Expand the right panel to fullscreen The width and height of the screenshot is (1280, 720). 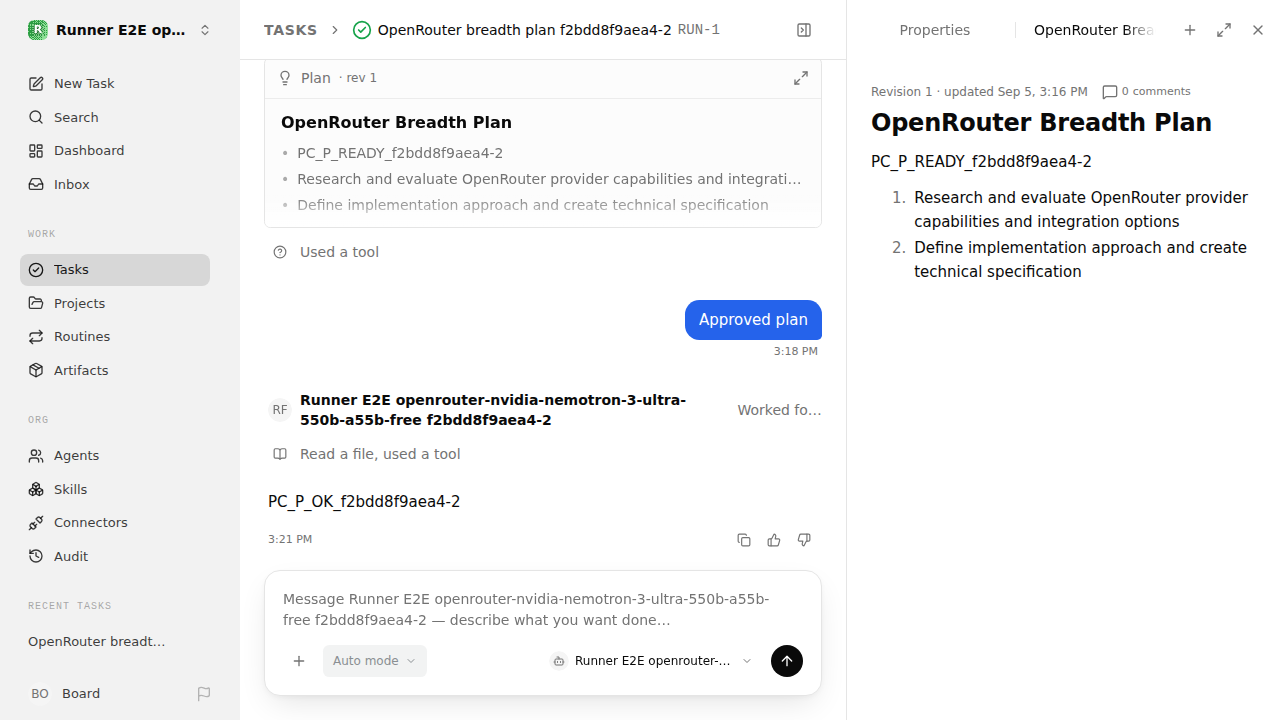pos(1224,30)
